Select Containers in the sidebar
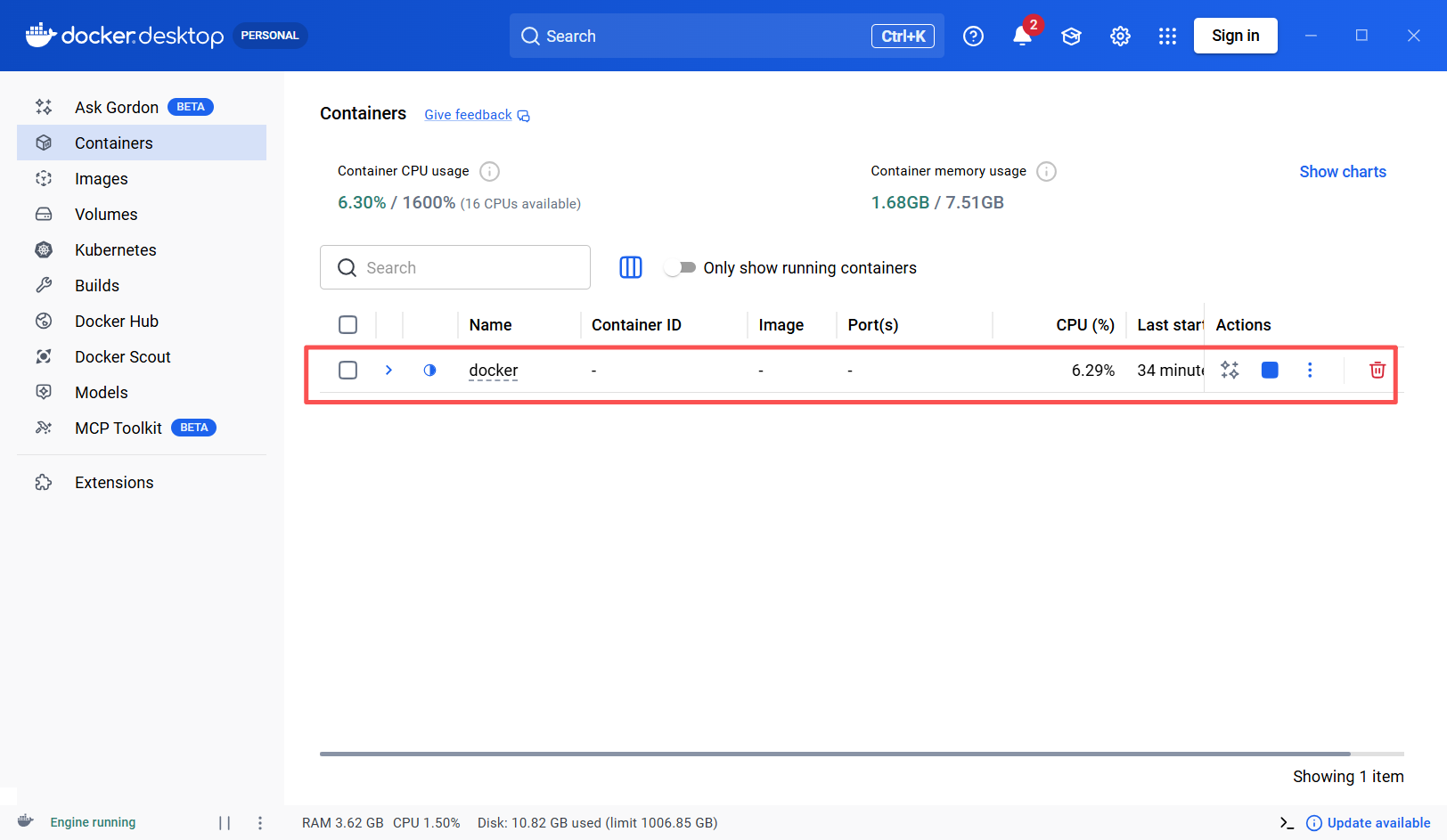Viewport: 1447px width, 840px height. point(142,143)
